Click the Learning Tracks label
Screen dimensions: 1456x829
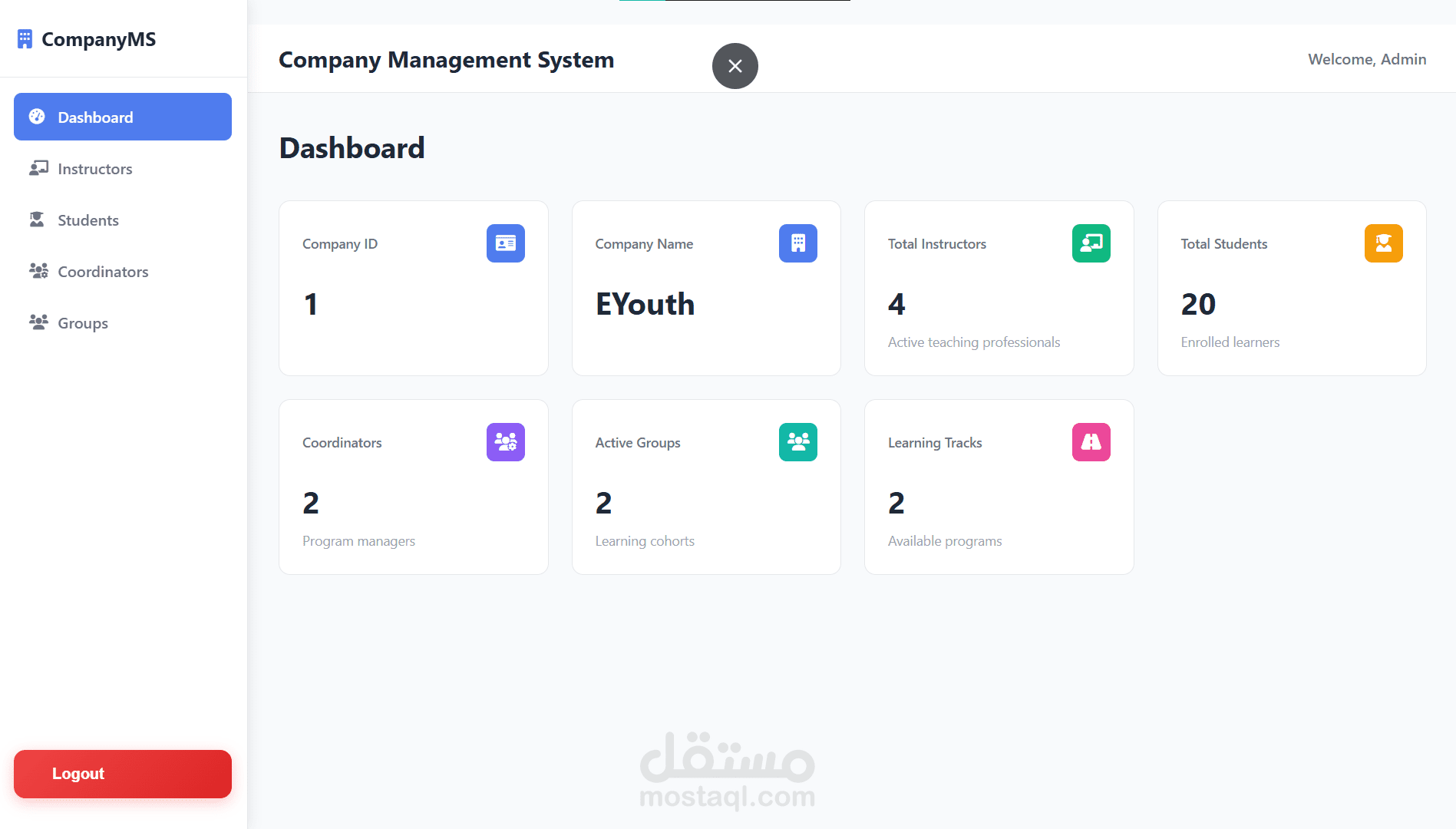(935, 442)
